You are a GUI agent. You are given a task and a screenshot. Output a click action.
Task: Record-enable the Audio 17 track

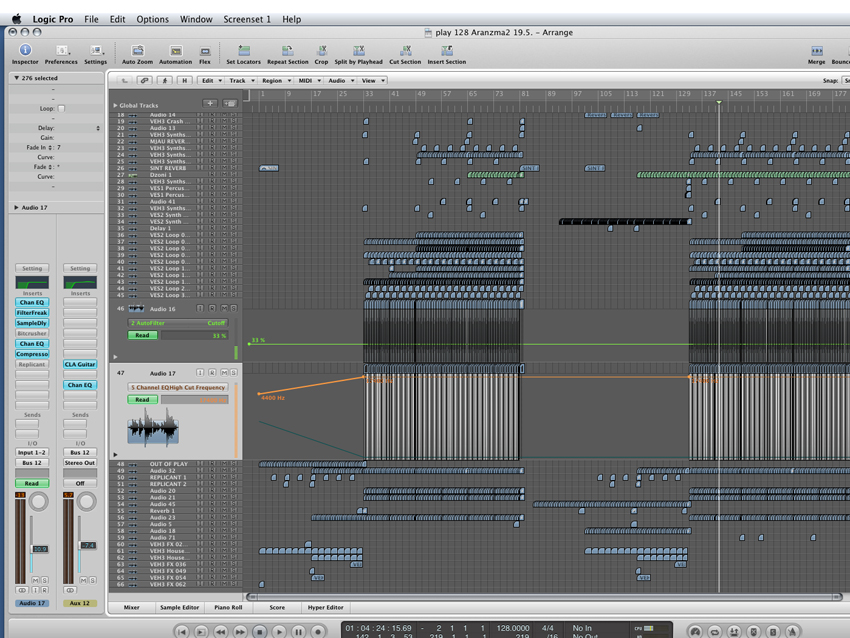point(212,373)
